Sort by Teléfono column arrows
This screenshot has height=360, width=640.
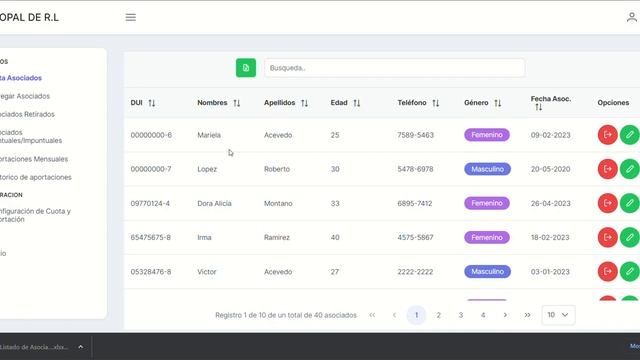click(x=436, y=103)
